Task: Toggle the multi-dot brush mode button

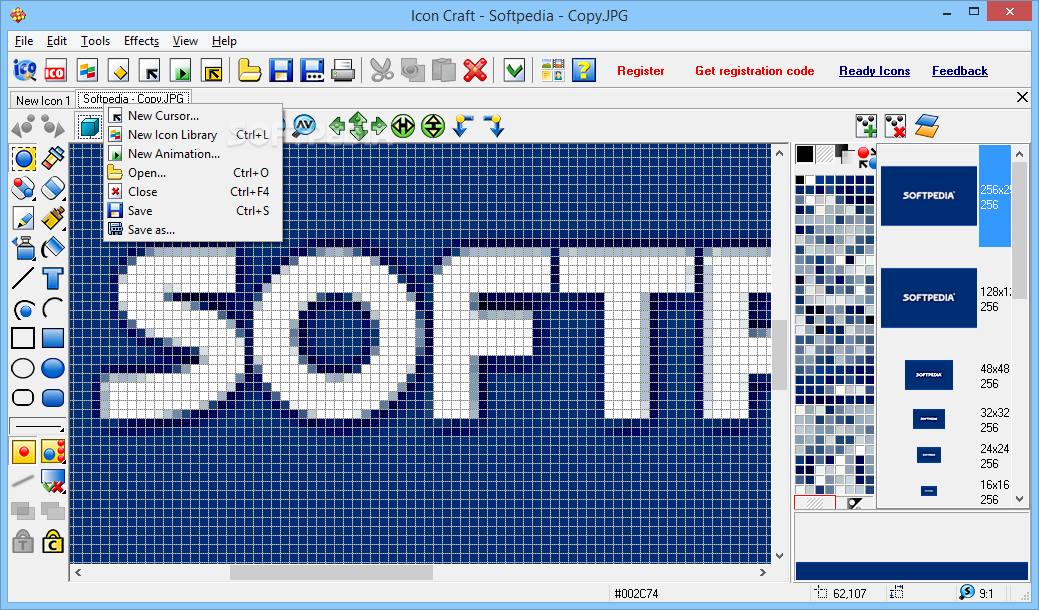Action: coord(53,452)
